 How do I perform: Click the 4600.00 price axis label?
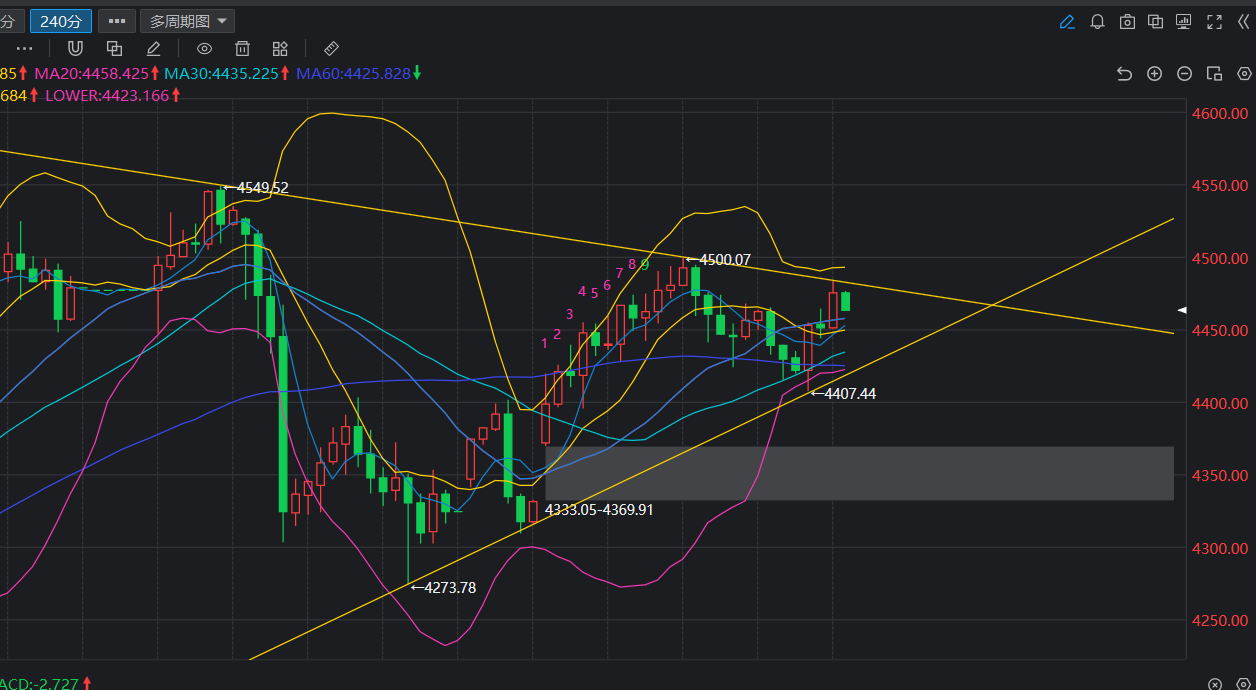pyautogui.click(x=1220, y=113)
